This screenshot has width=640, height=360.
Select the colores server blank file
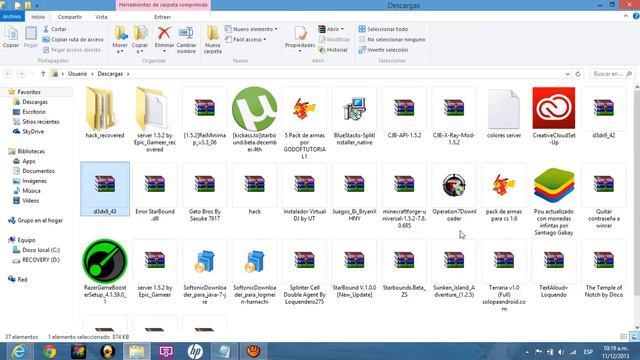tap(504, 113)
